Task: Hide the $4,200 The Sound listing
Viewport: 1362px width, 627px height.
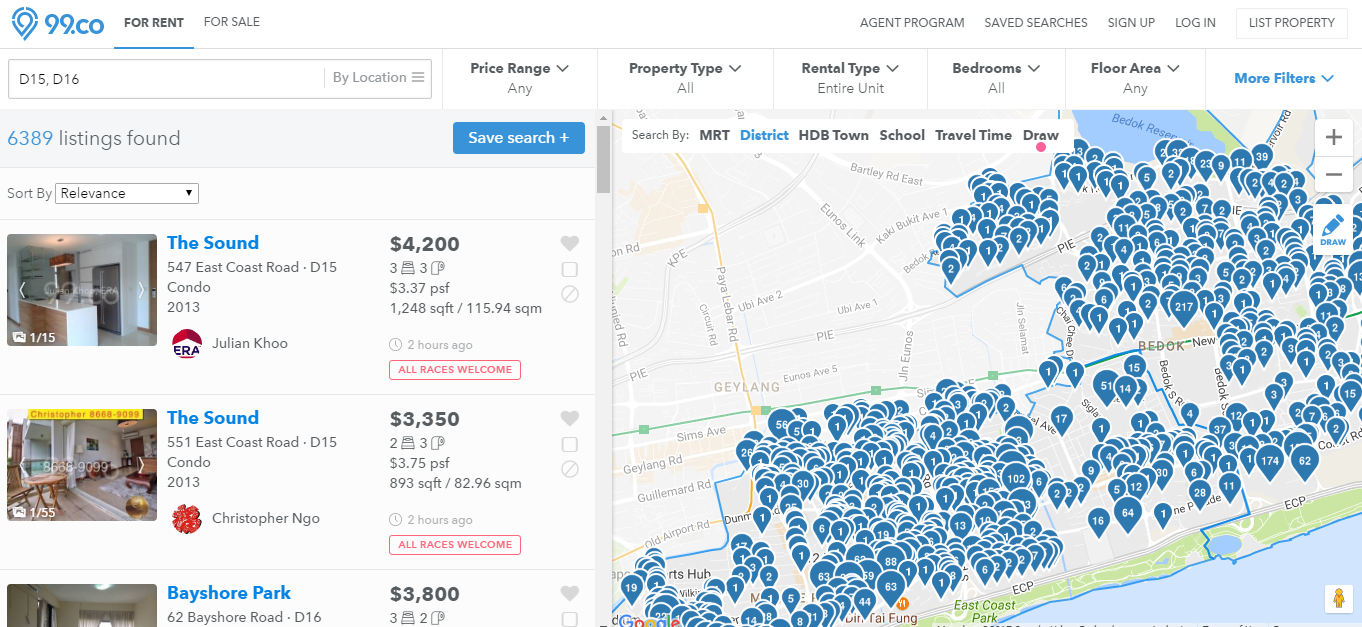Action: (x=570, y=294)
